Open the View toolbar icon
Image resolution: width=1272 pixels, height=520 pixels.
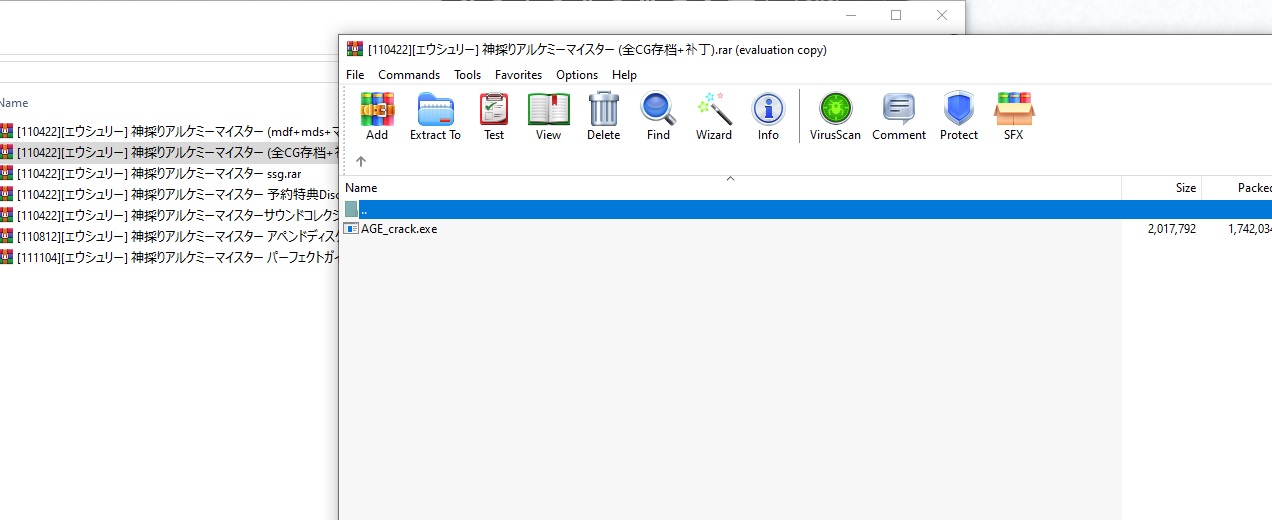pyautogui.click(x=548, y=116)
